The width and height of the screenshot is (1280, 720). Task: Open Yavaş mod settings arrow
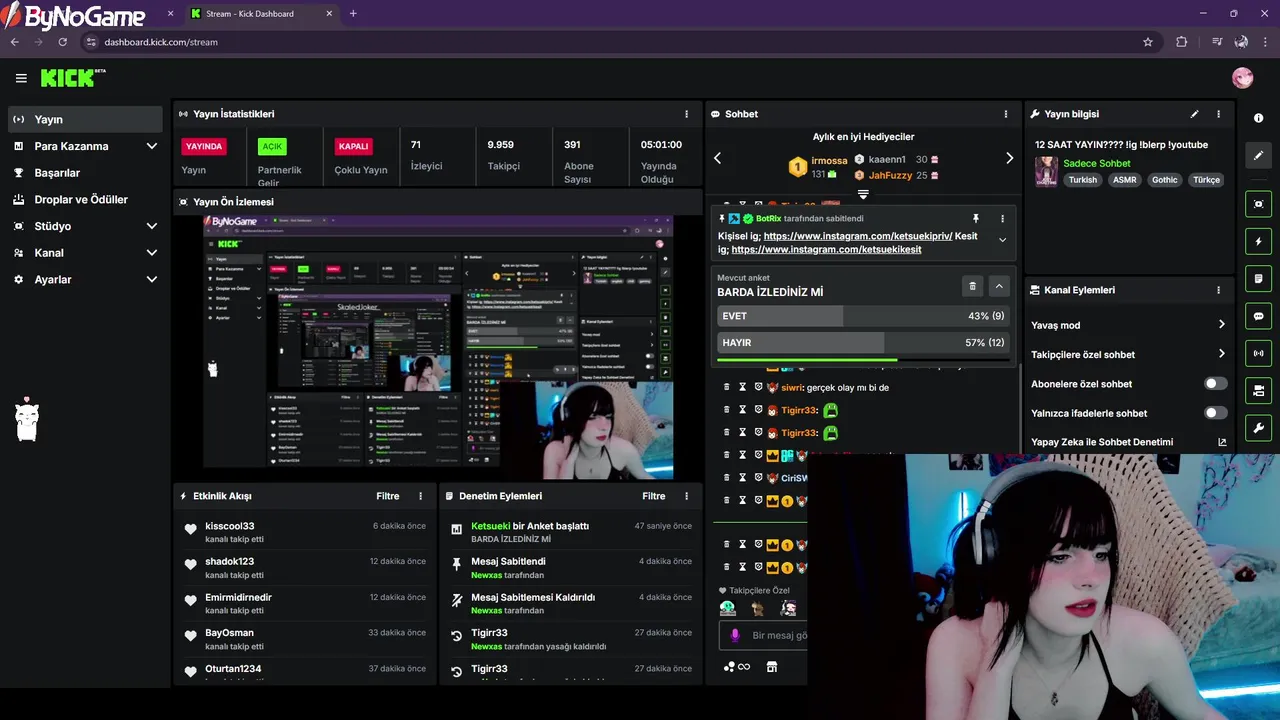point(1221,325)
